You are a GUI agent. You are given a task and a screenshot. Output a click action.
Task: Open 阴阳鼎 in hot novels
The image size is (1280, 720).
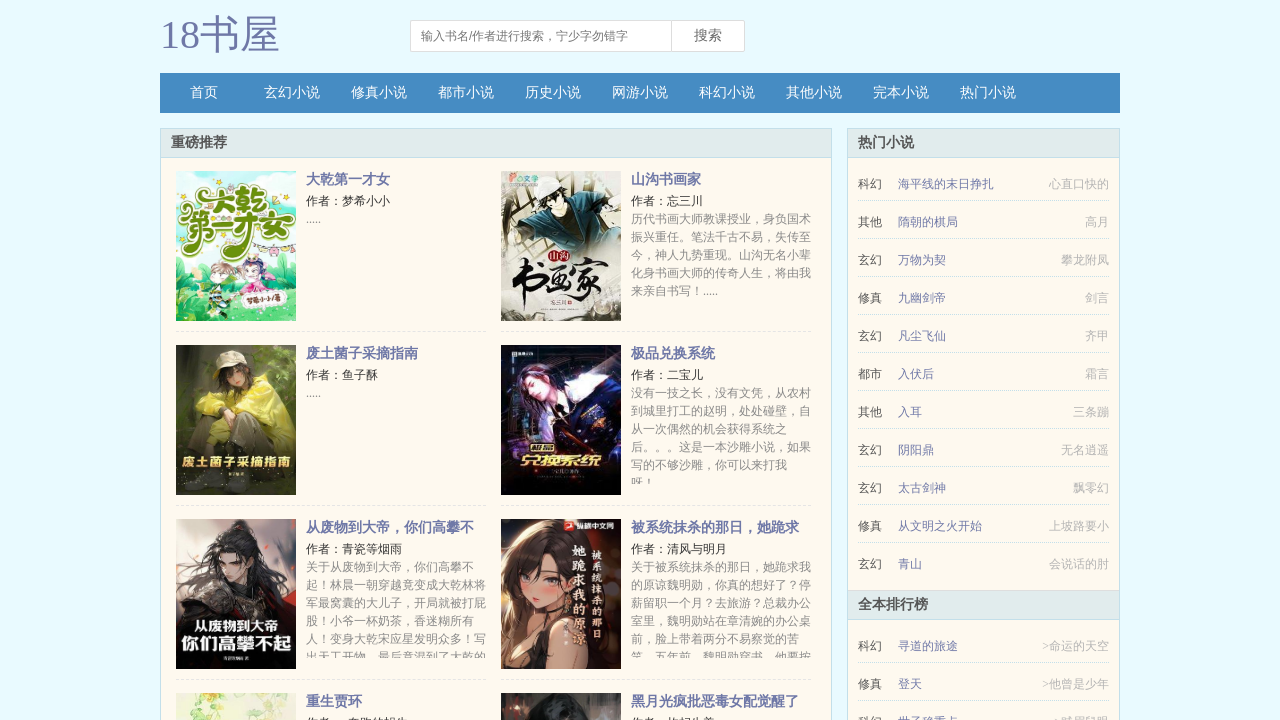[916, 450]
